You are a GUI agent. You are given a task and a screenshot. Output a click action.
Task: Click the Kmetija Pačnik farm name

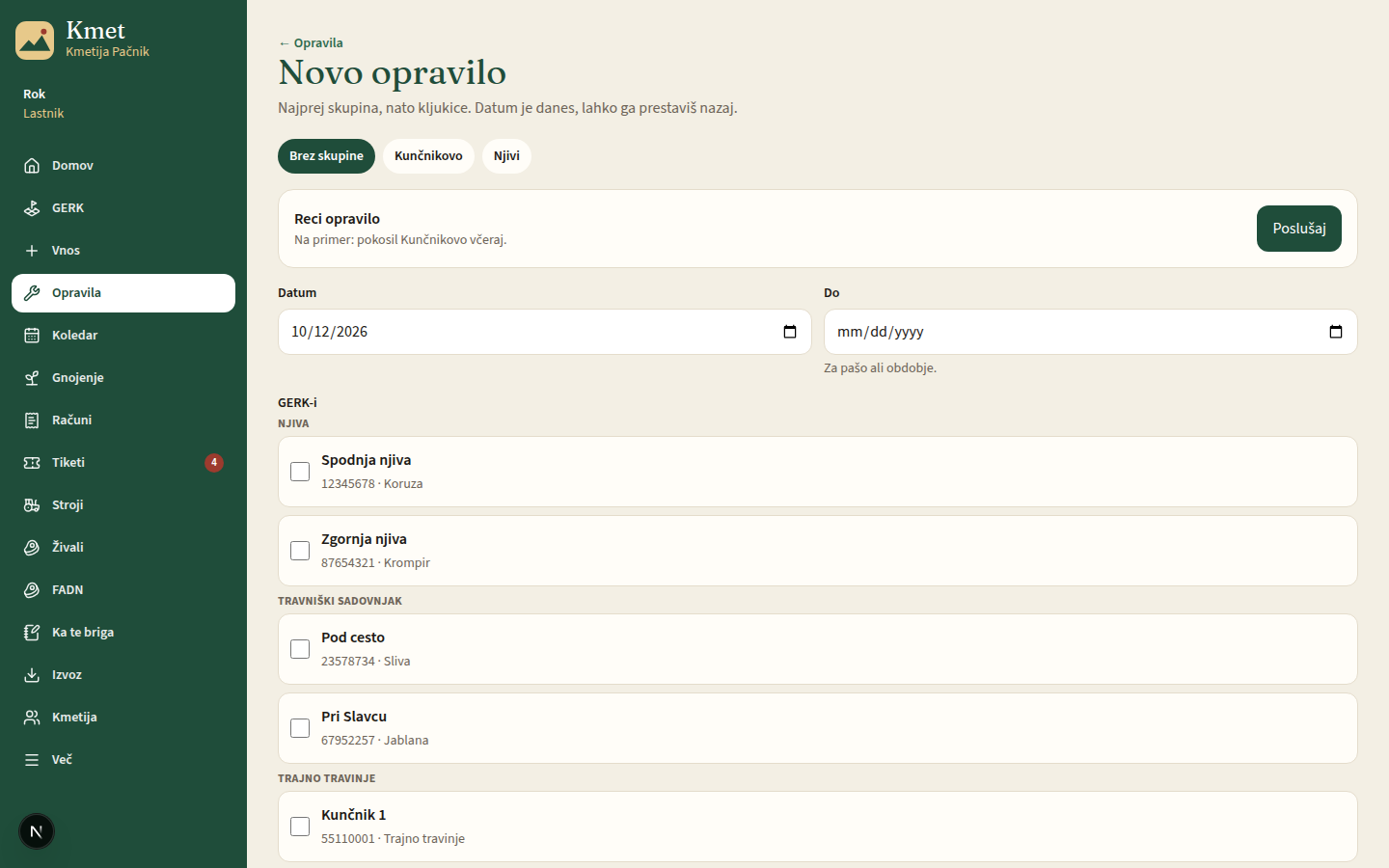tap(107, 52)
